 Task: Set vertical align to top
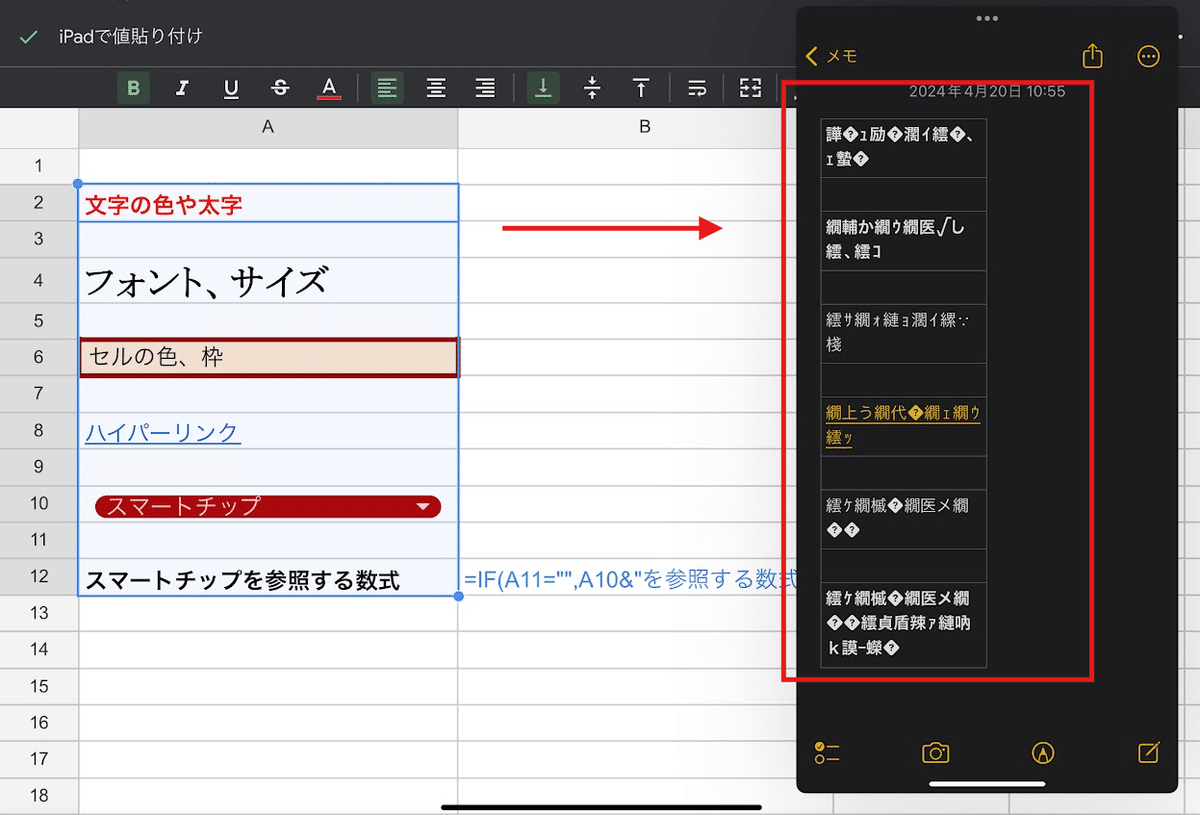click(x=641, y=88)
